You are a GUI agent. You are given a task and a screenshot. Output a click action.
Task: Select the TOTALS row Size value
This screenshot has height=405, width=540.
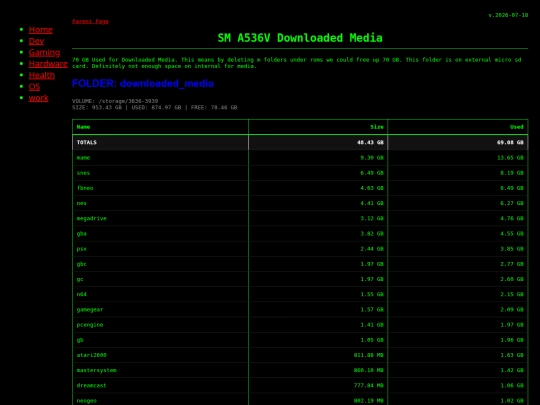coord(370,142)
